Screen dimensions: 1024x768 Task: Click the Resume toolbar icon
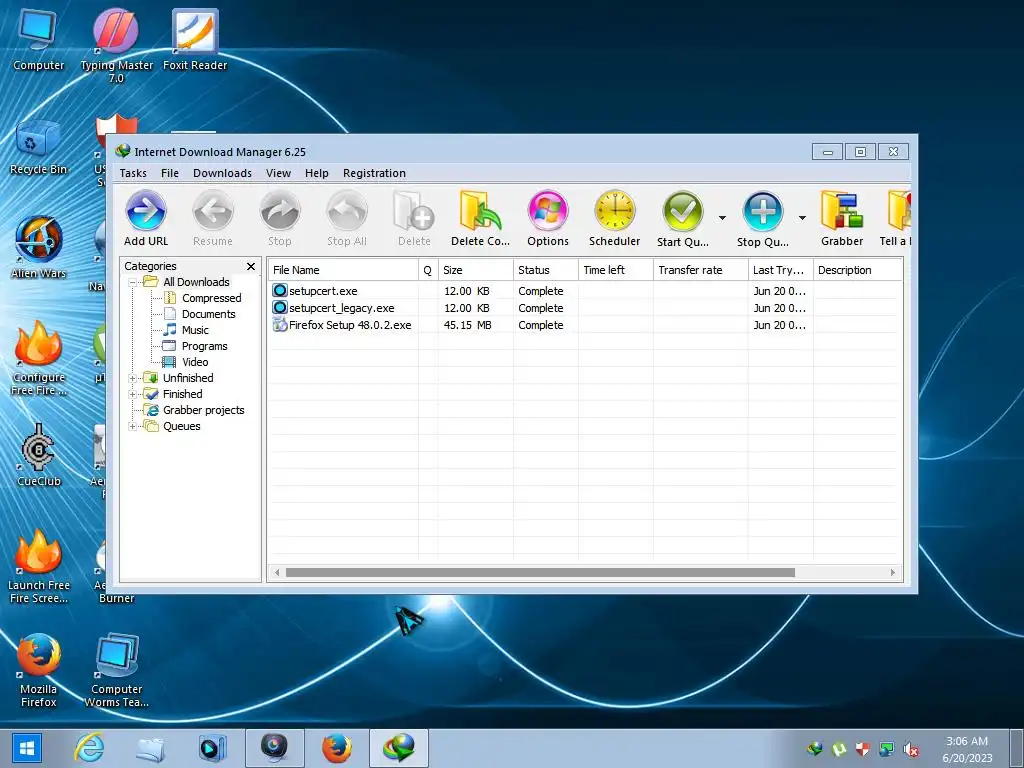(213, 219)
